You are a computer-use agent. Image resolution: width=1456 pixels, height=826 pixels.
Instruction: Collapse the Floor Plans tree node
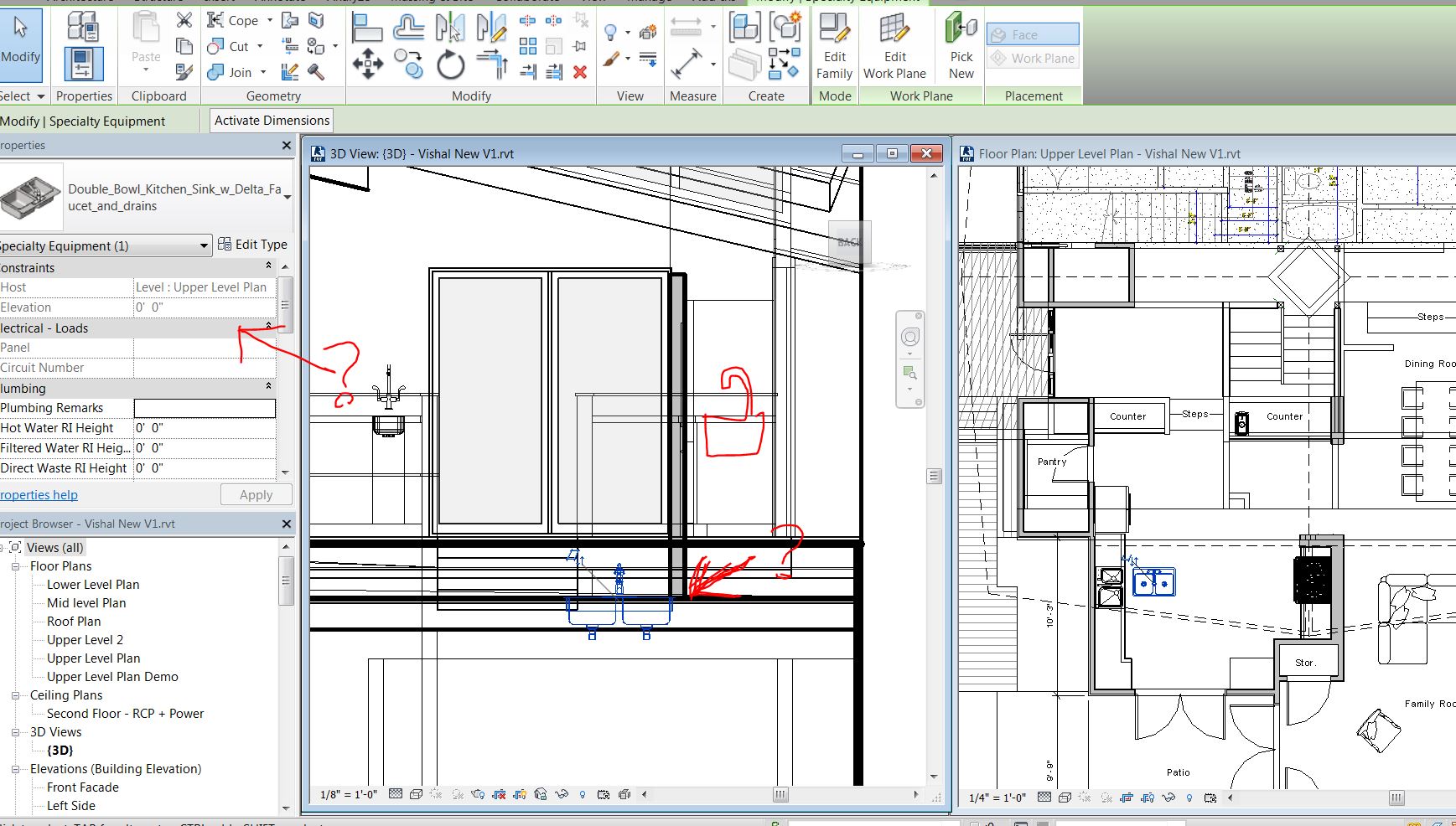click(x=15, y=566)
